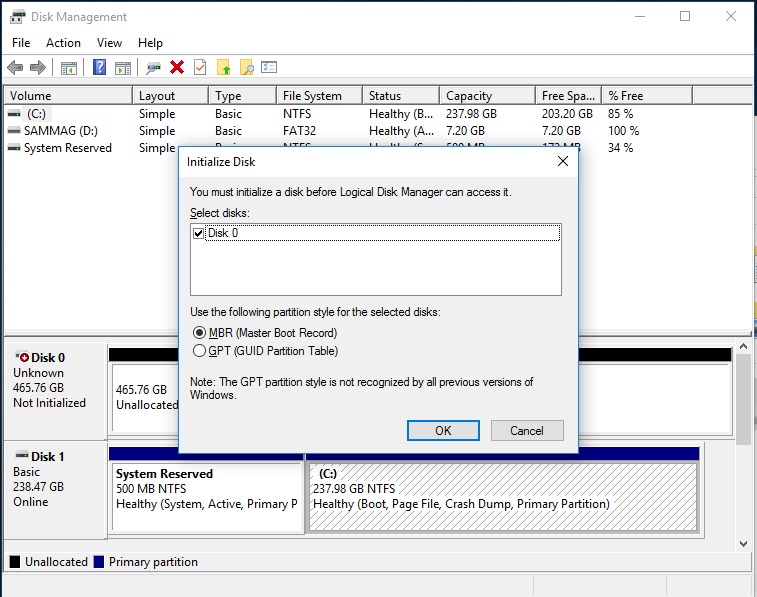757x597 pixels.
Task: Open the File menu
Action: (21, 43)
